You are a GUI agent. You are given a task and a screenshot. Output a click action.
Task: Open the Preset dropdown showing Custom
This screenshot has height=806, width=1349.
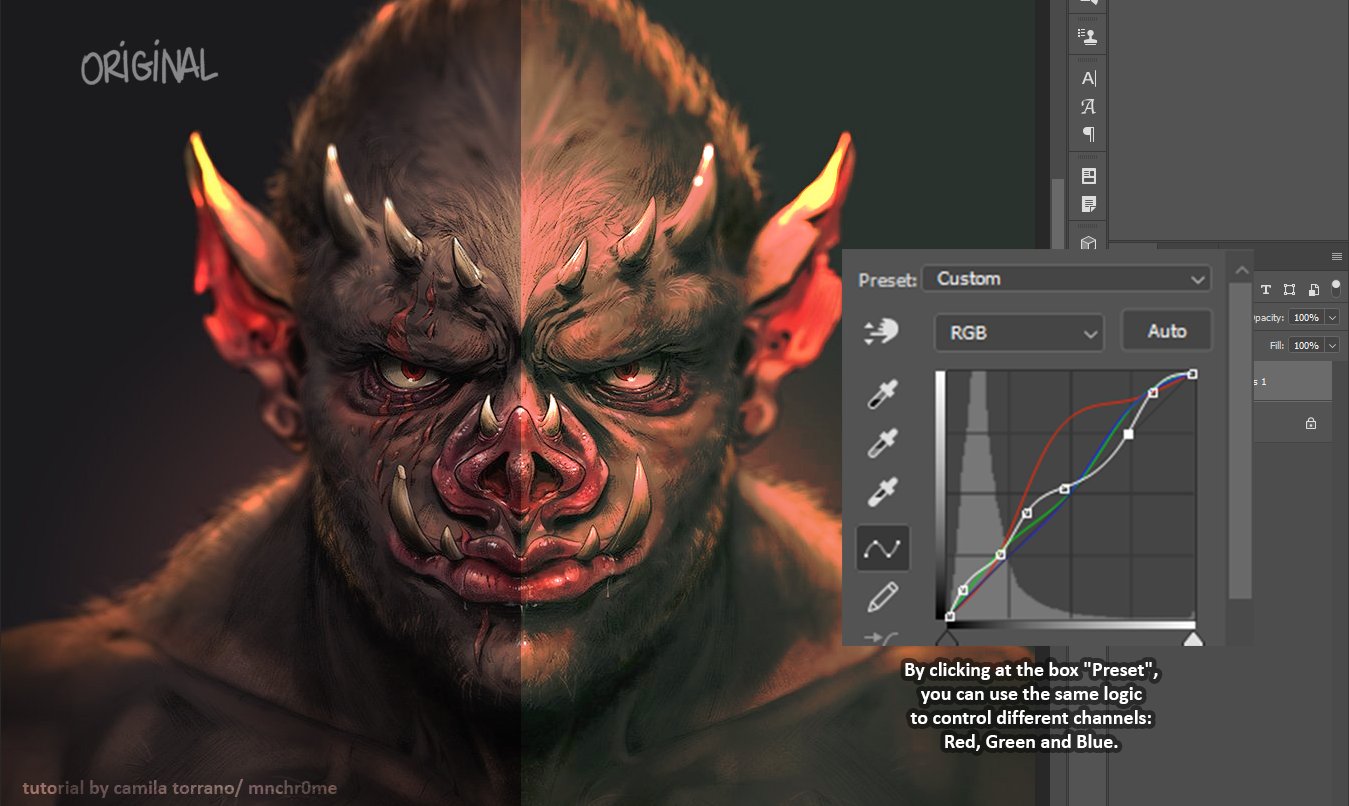click(x=1066, y=279)
